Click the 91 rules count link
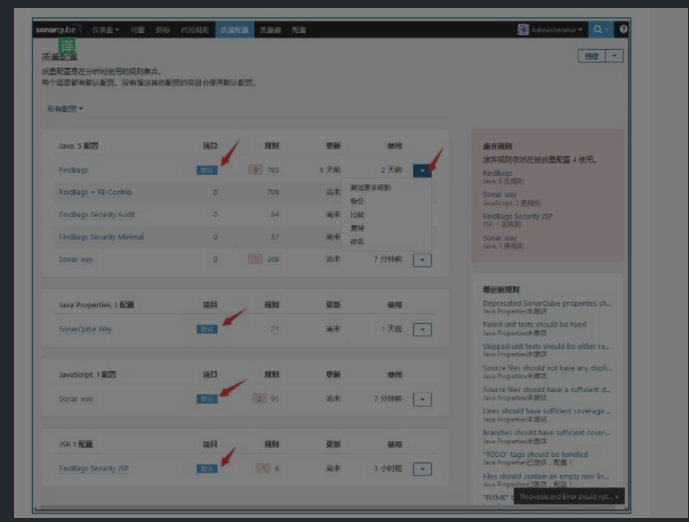 point(275,399)
